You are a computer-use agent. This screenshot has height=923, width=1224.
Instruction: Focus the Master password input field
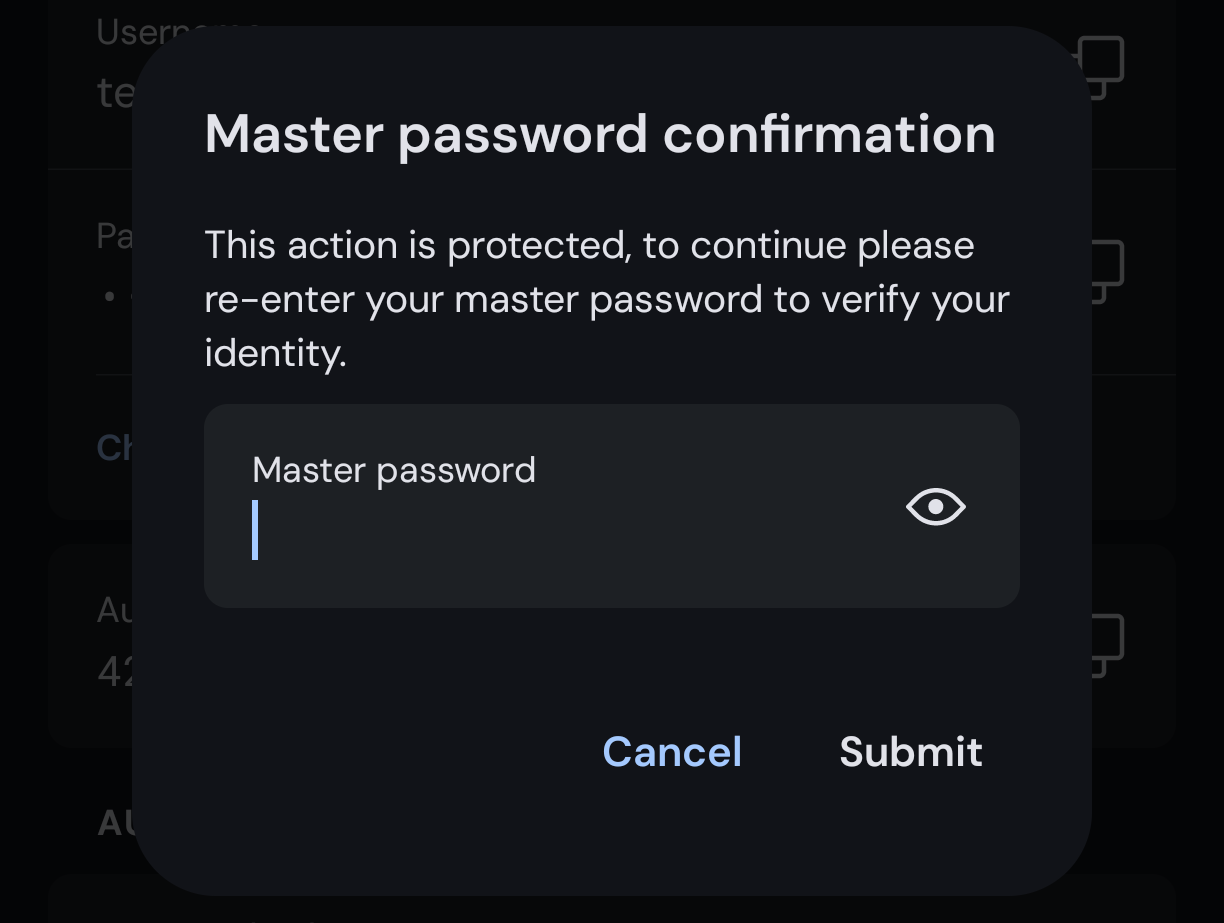[611, 506]
